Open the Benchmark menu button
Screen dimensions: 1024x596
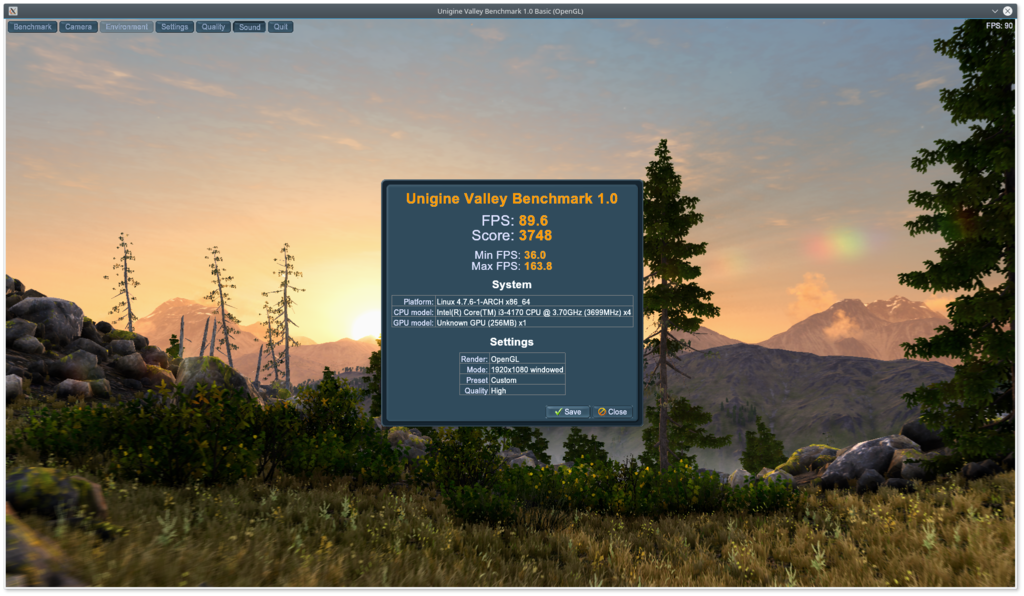click(x=32, y=27)
